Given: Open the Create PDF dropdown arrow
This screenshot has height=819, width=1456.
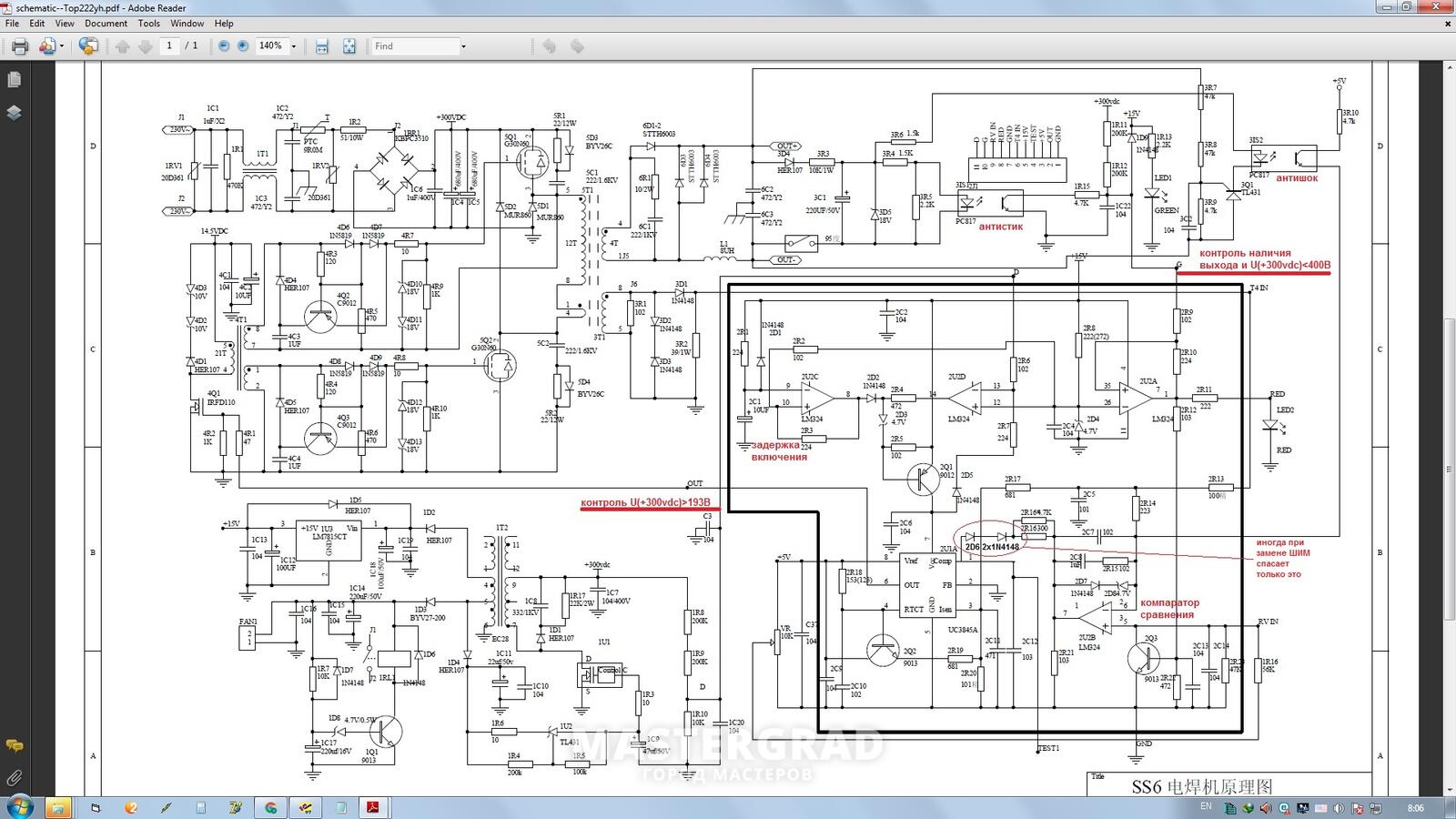Looking at the screenshot, I should click(x=61, y=46).
